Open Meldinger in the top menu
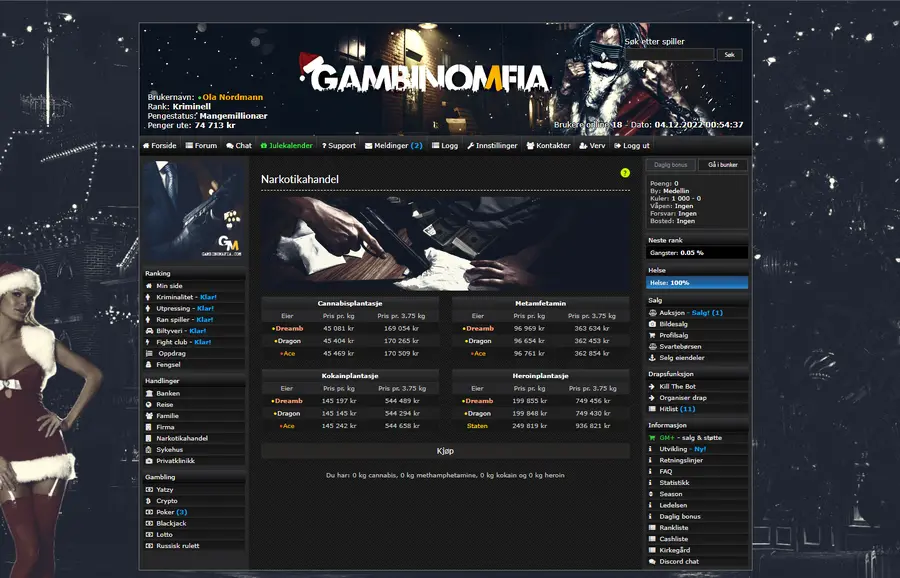Screen dimensions: 900x578 coord(394,146)
